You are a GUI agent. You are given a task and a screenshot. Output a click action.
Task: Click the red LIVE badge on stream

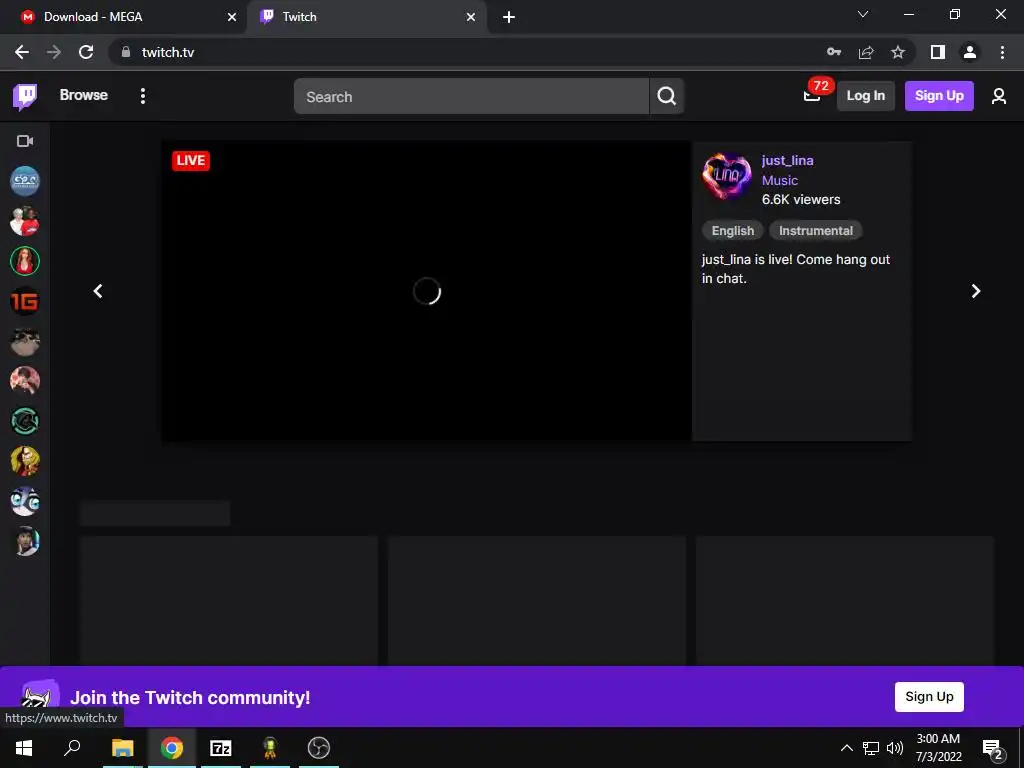point(191,161)
